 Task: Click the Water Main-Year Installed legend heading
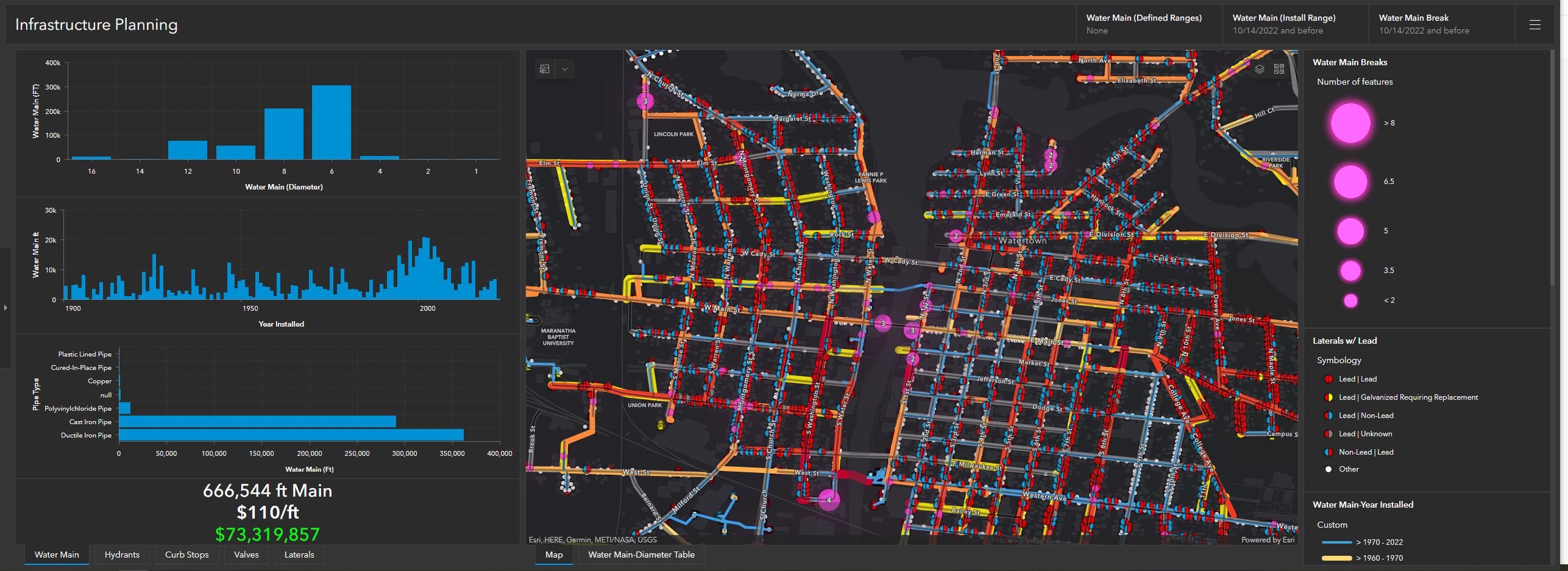(1363, 505)
